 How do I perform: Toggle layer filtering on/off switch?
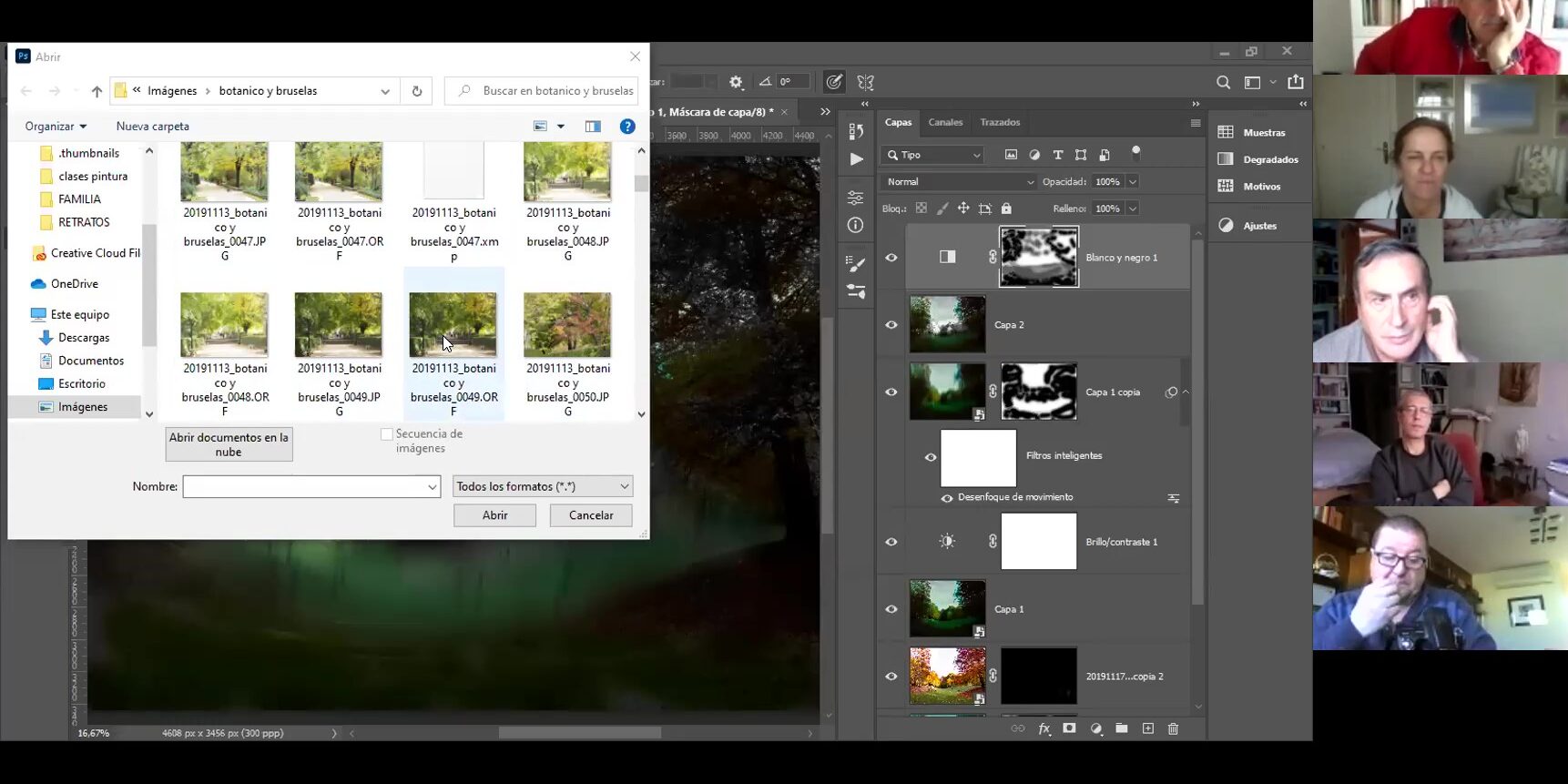pos(1135,153)
